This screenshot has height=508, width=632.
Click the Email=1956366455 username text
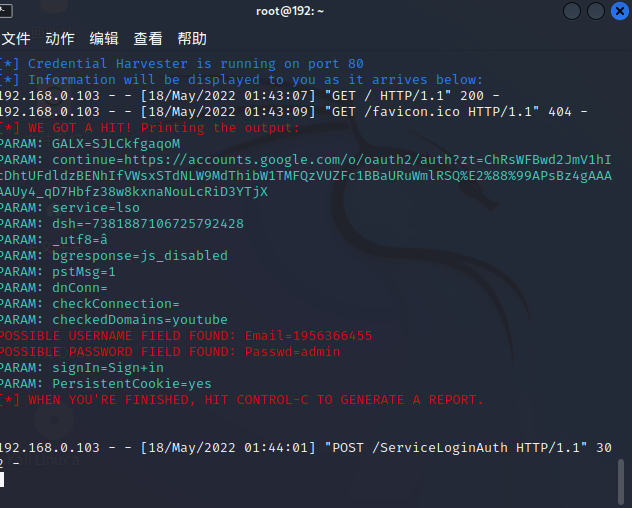(x=308, y=336)
